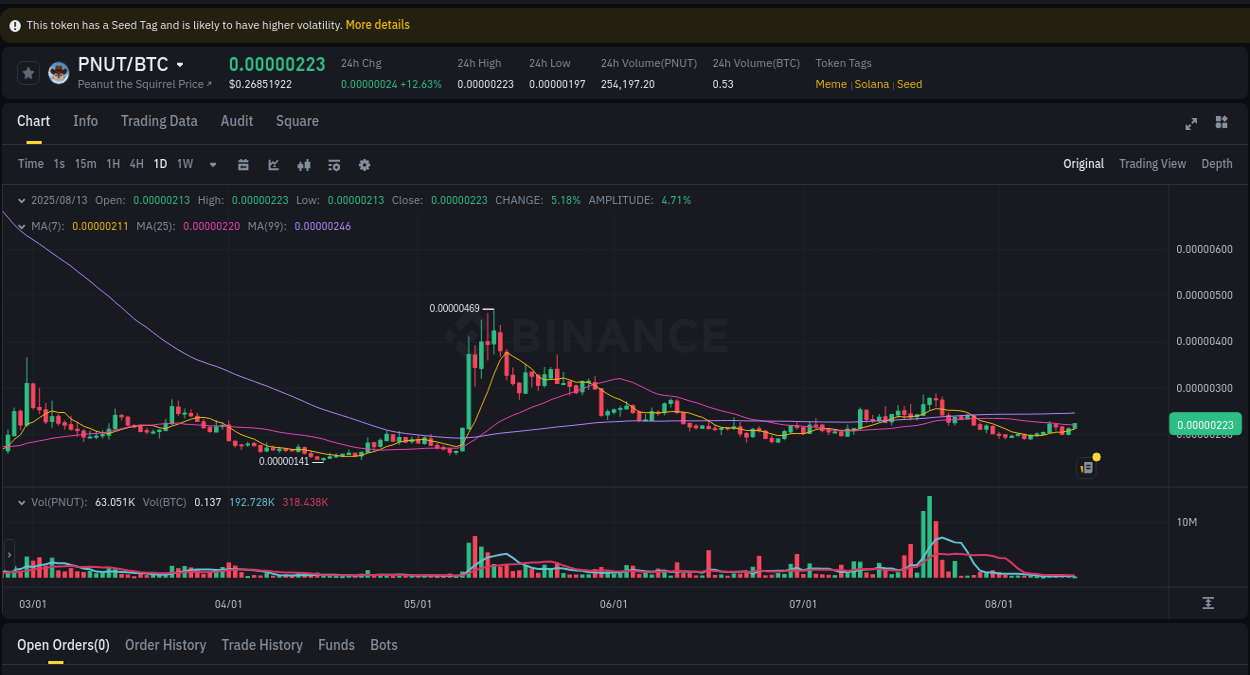Open the date range picker icon
The height and width of the screenshot is (675, 1250).
point(243,164)
